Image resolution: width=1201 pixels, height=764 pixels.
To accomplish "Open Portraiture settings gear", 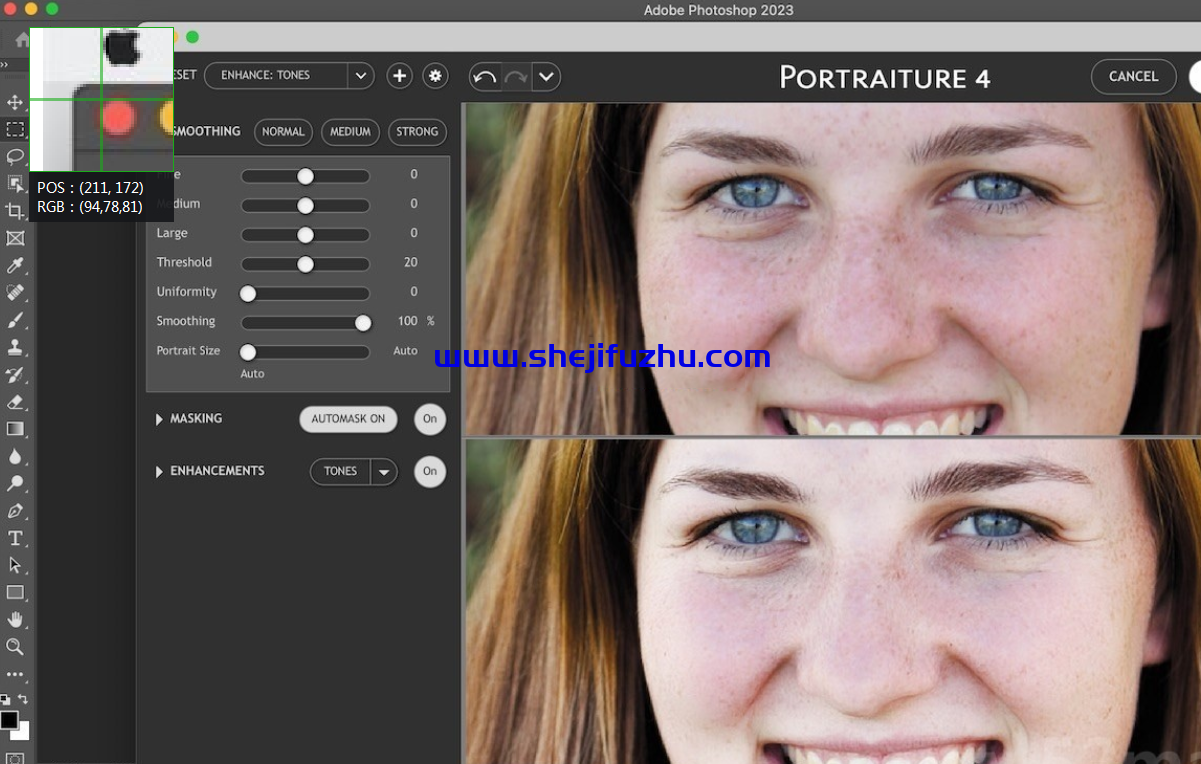I will point(435,76).
